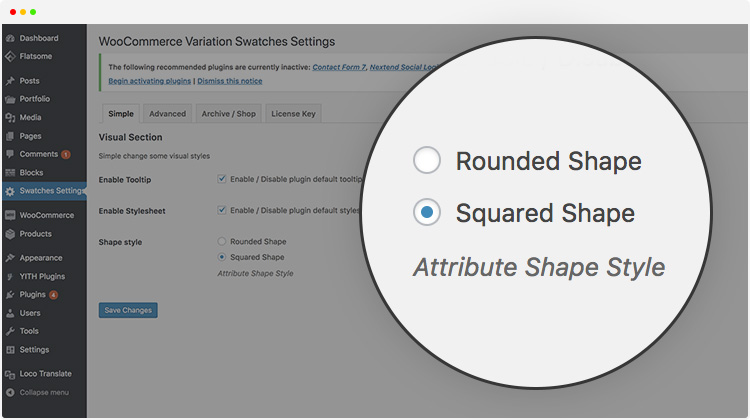Open the Archive / Shop tab
Screen dimensions: 750x420
(x=229, y=114)
